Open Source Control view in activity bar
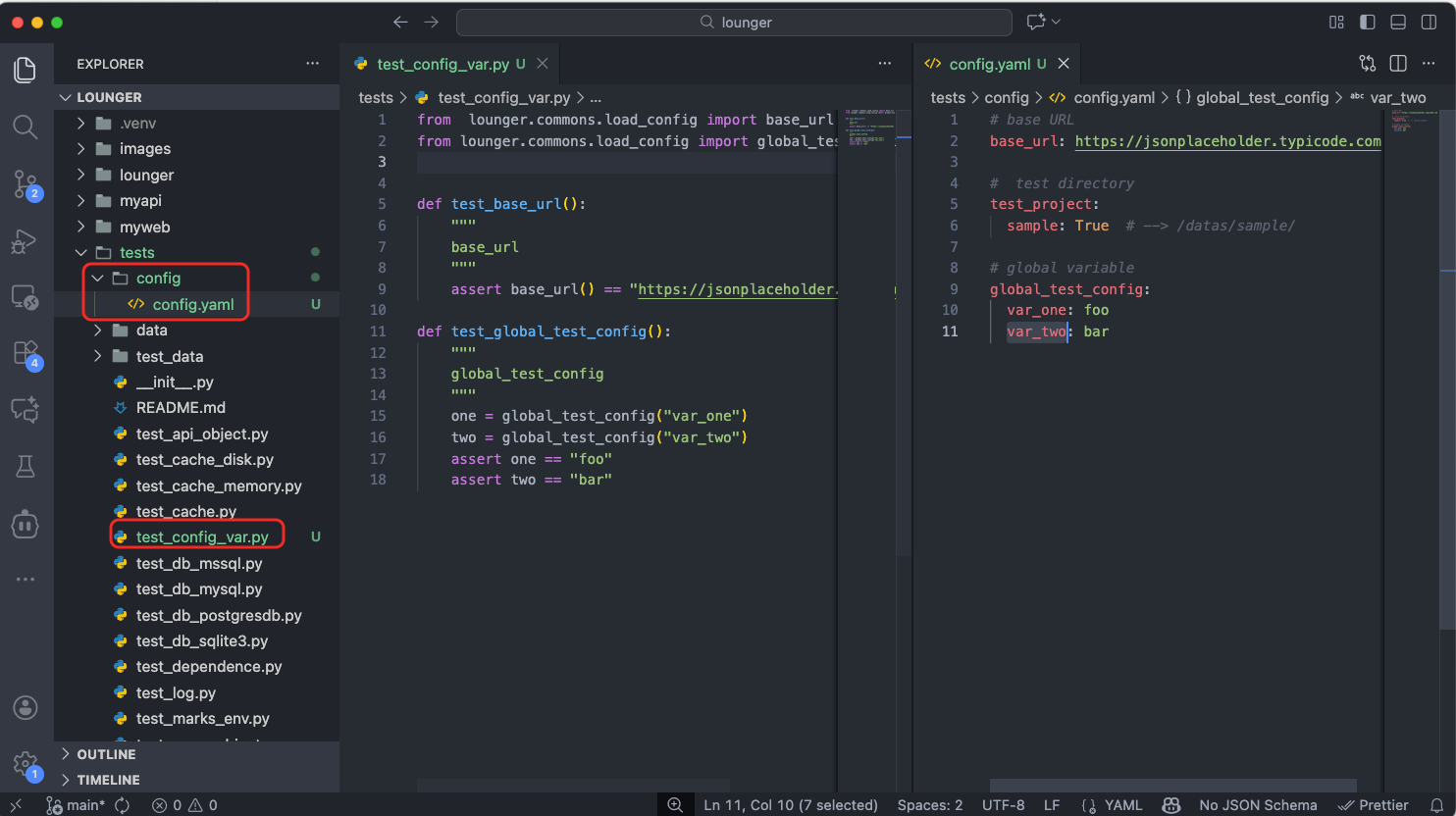This screenshot has height=816, width=1456. (x=26, y=184)
